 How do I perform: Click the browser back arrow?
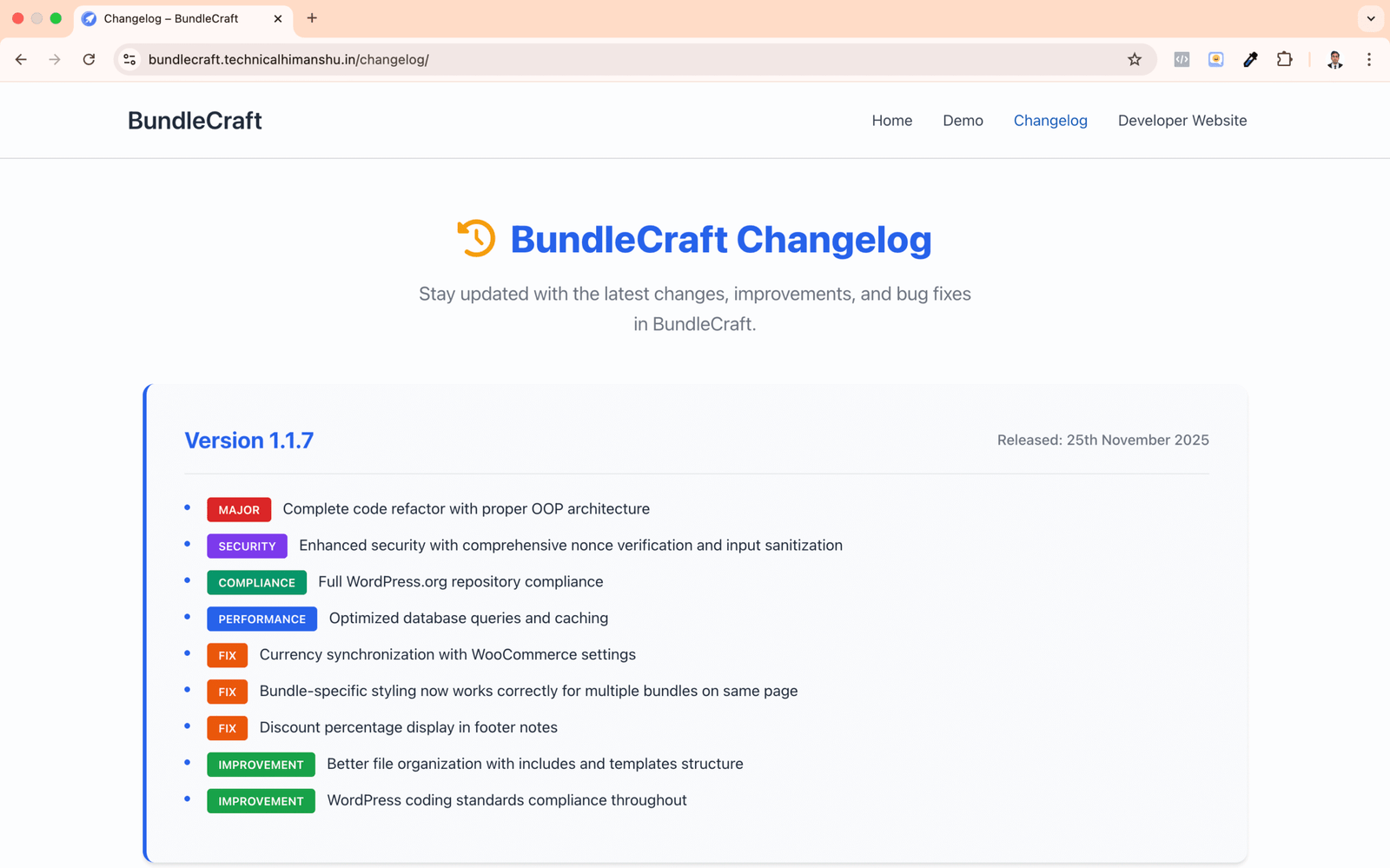click(x=21, y=60)
